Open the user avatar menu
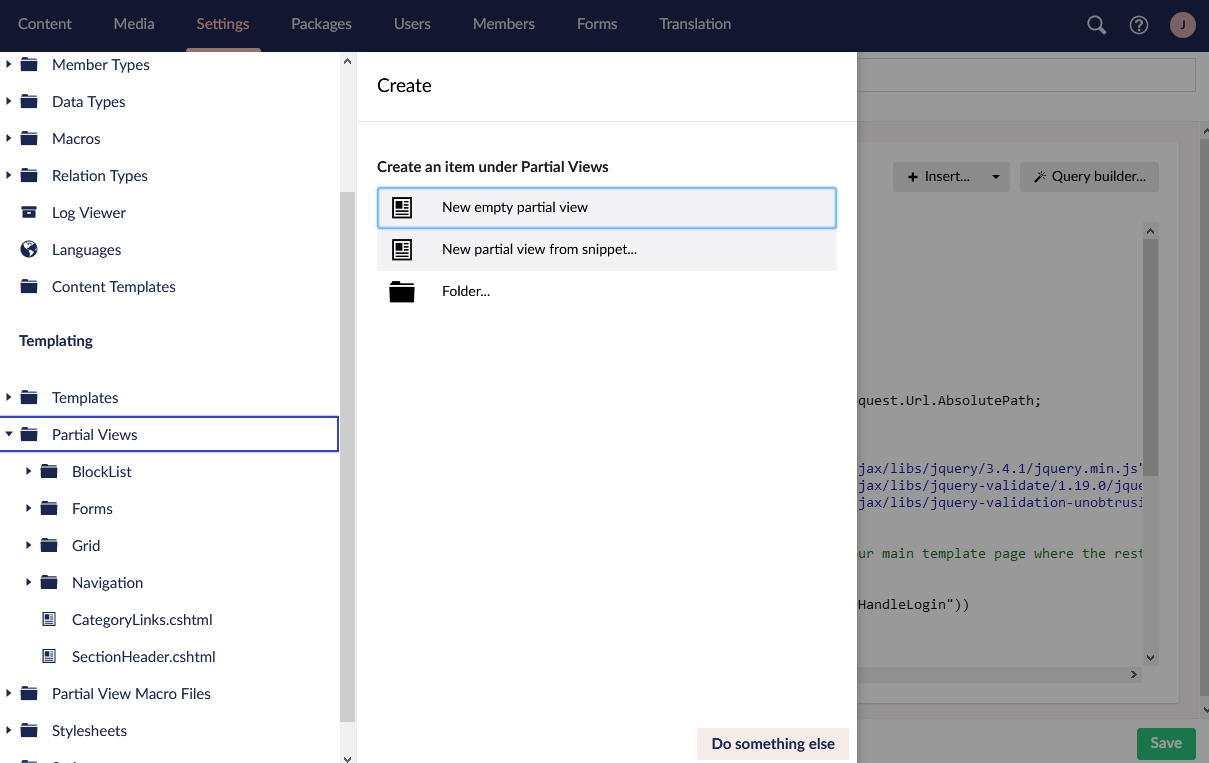The height and width of the screenshot is (763, 1209). tap(1183, 25)
